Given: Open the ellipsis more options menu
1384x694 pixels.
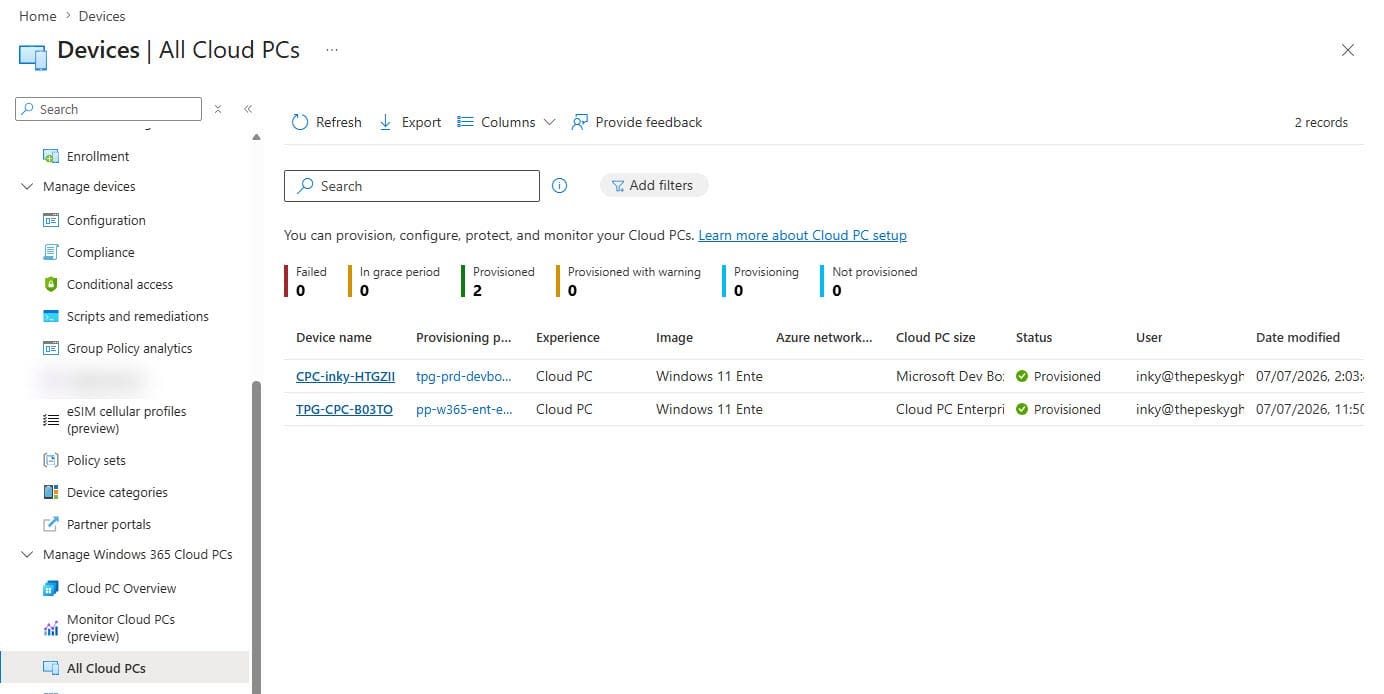Looking at the screenshot, I should pyautogui.click(x=332, y=50).
